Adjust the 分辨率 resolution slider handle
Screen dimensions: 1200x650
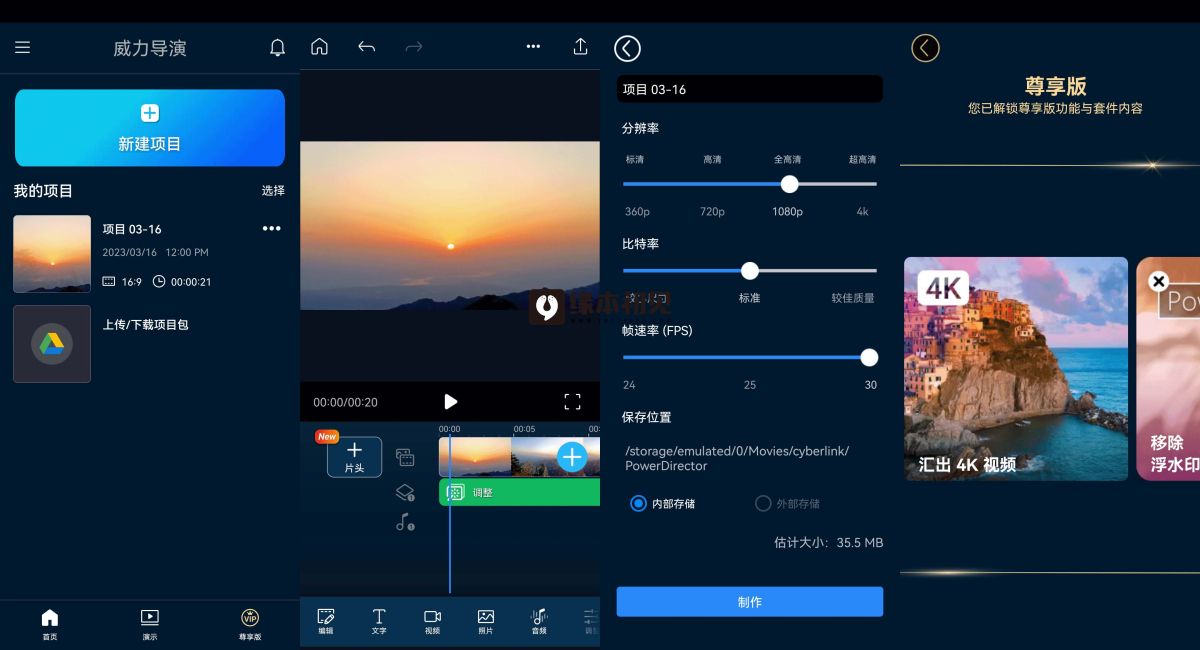(789, 184)
